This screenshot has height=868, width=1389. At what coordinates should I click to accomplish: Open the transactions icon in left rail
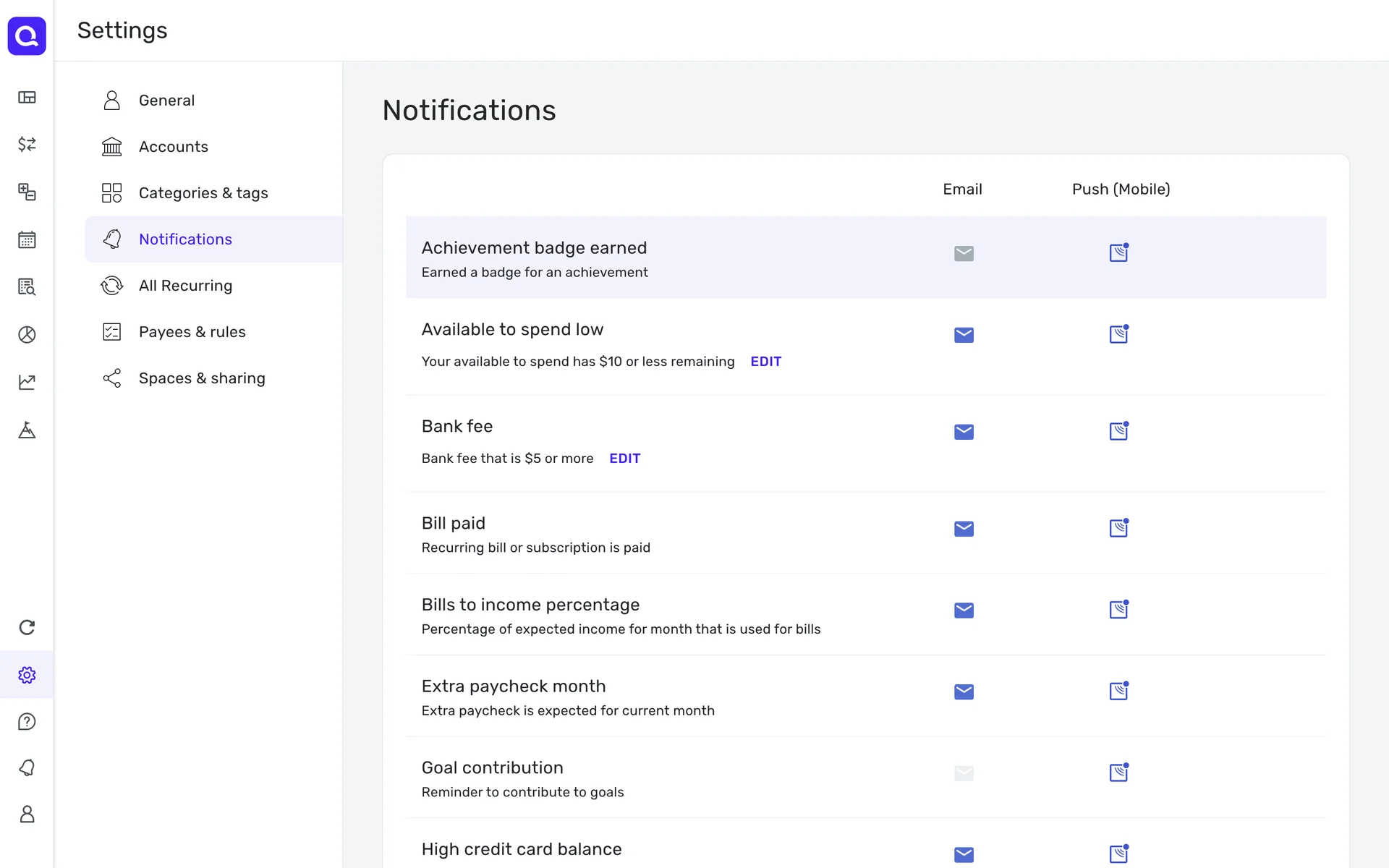(x=27, y=144)
